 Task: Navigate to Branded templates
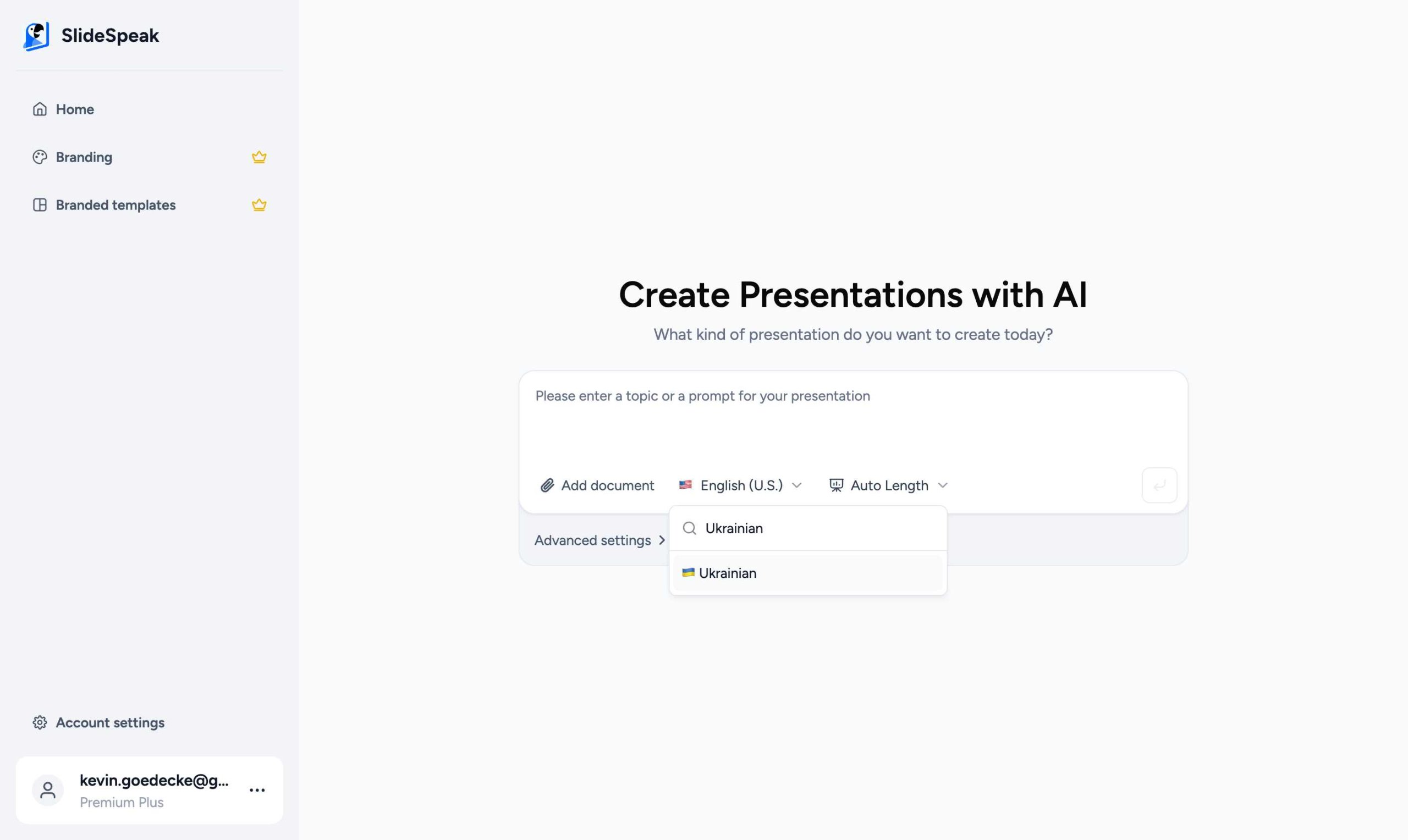115,205
